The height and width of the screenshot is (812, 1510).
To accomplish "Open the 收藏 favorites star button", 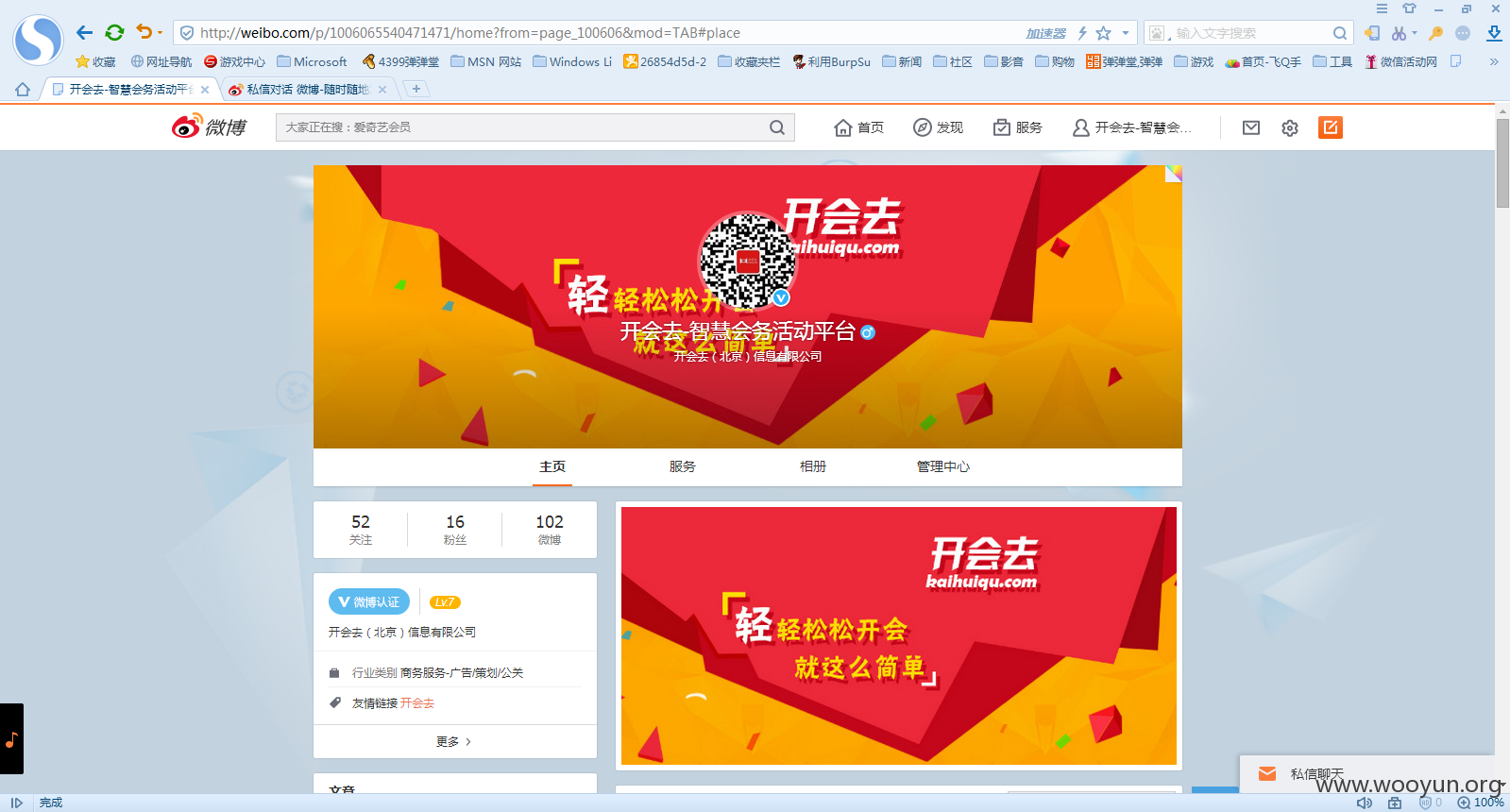I will tap(95, 61).
